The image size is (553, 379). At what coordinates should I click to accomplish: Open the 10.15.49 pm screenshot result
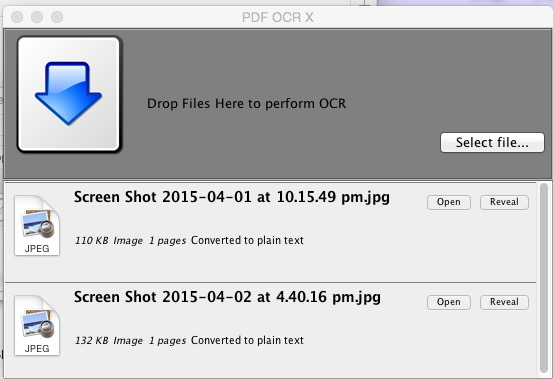click(x=449, y=202)
